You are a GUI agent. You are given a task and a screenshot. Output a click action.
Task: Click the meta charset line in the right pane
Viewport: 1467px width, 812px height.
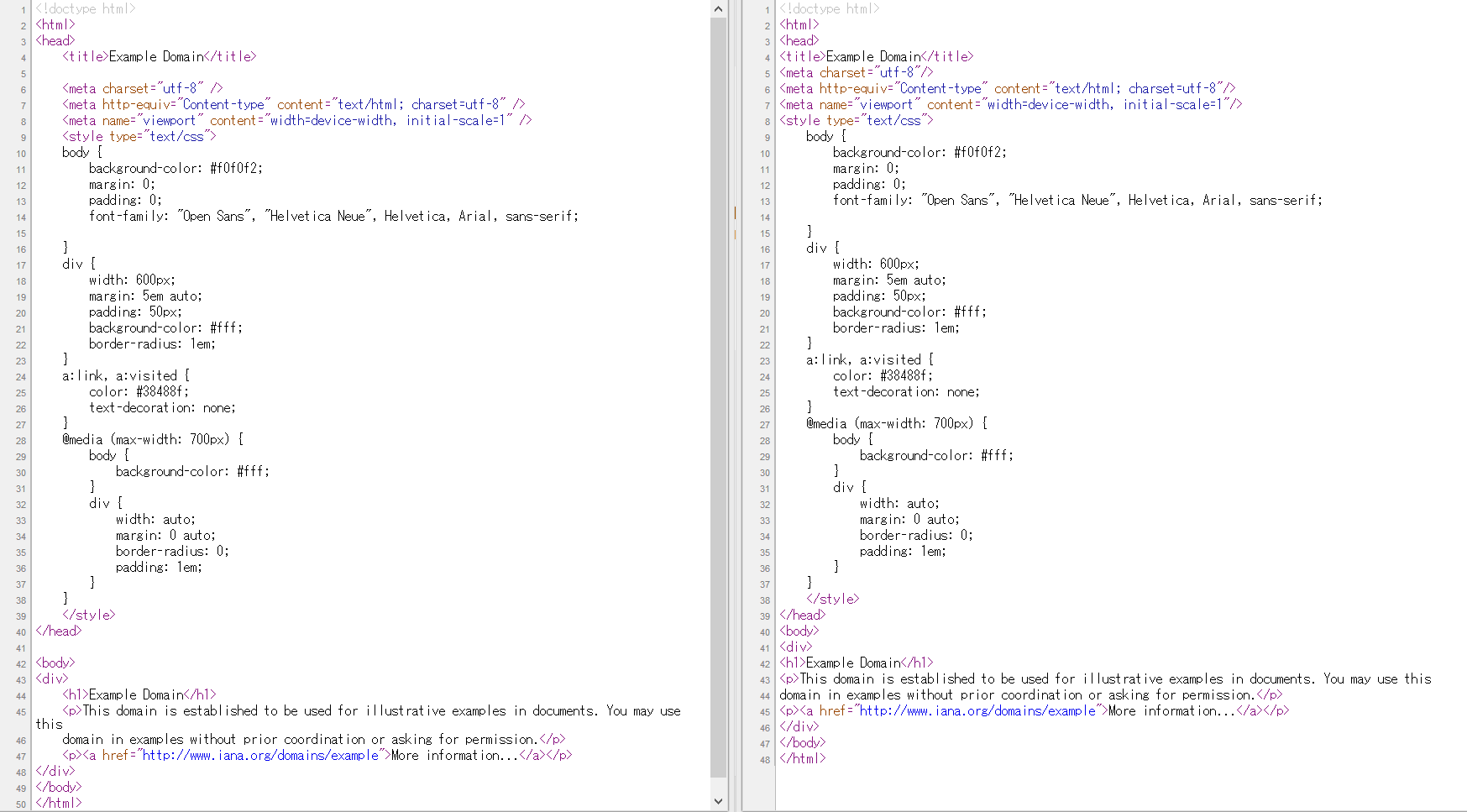pyautogui.click(x=857, y=73)
